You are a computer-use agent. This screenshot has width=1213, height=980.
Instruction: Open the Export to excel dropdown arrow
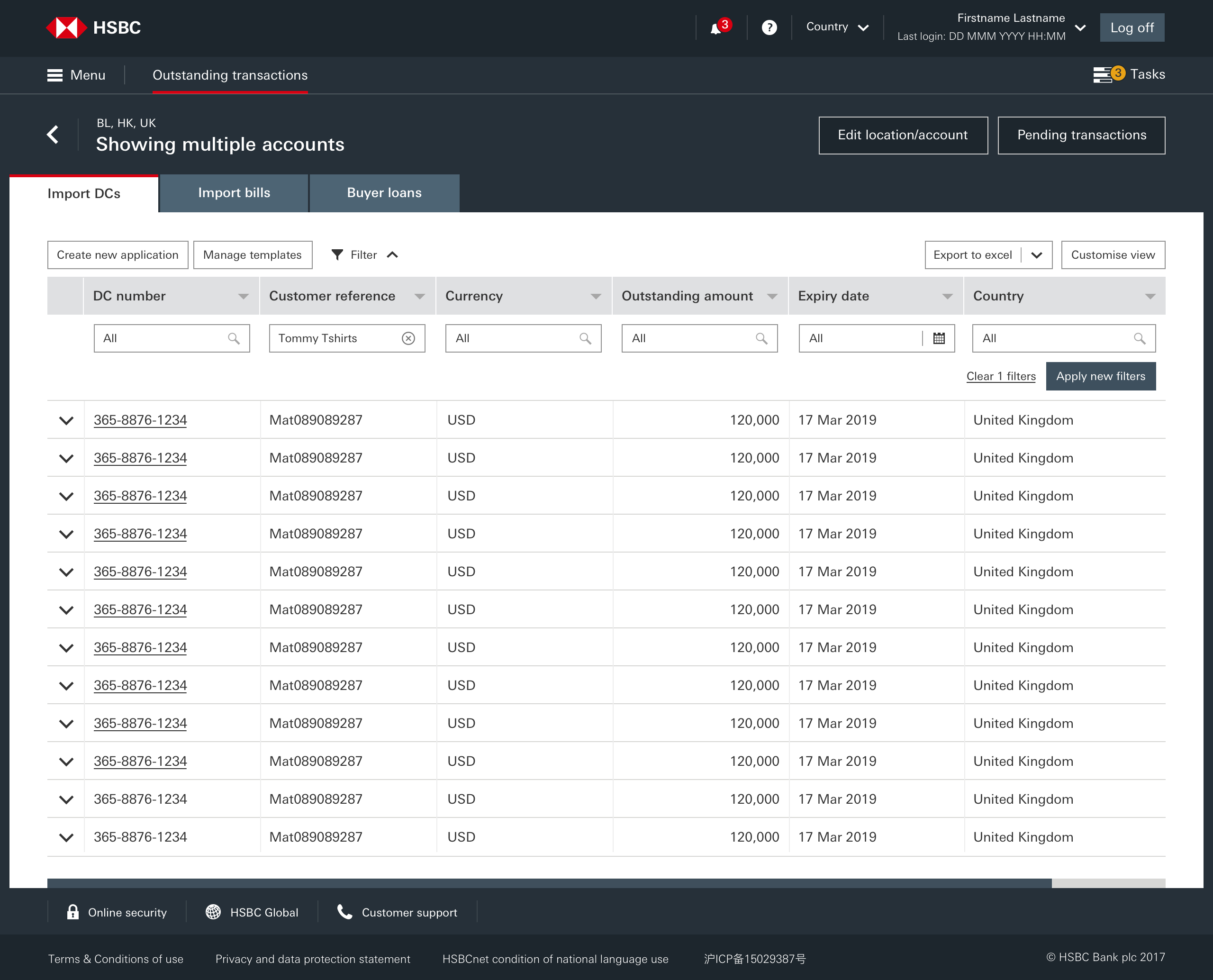pos(1037,255)
